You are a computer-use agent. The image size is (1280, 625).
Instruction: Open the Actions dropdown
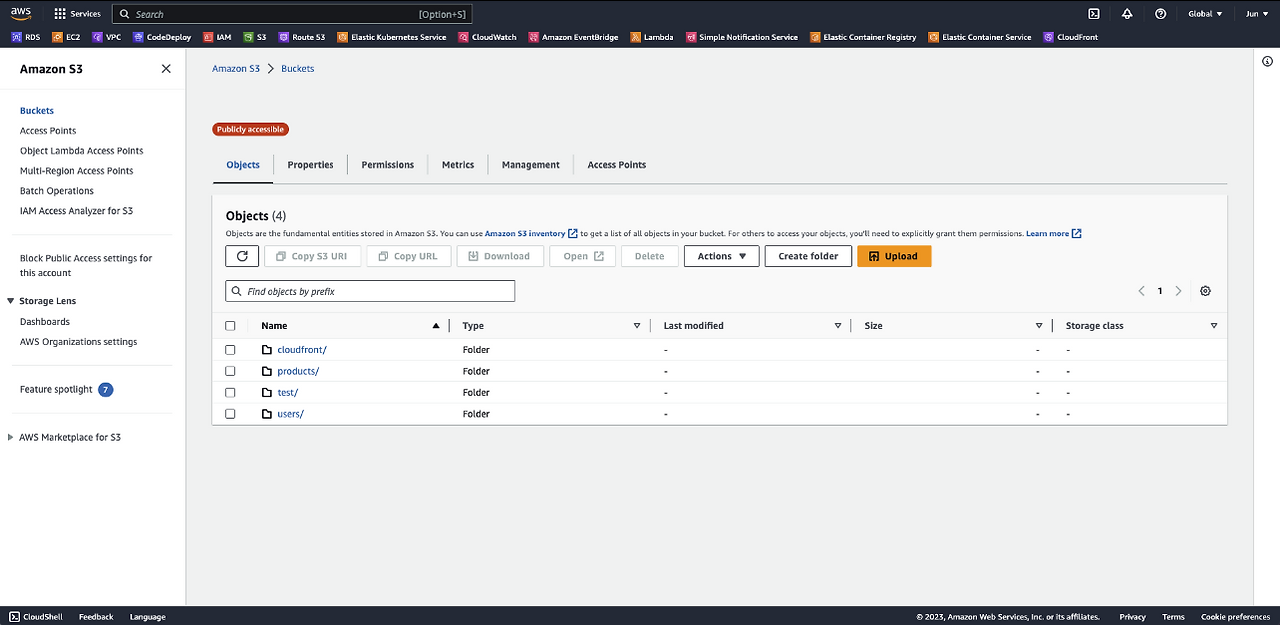721,256
